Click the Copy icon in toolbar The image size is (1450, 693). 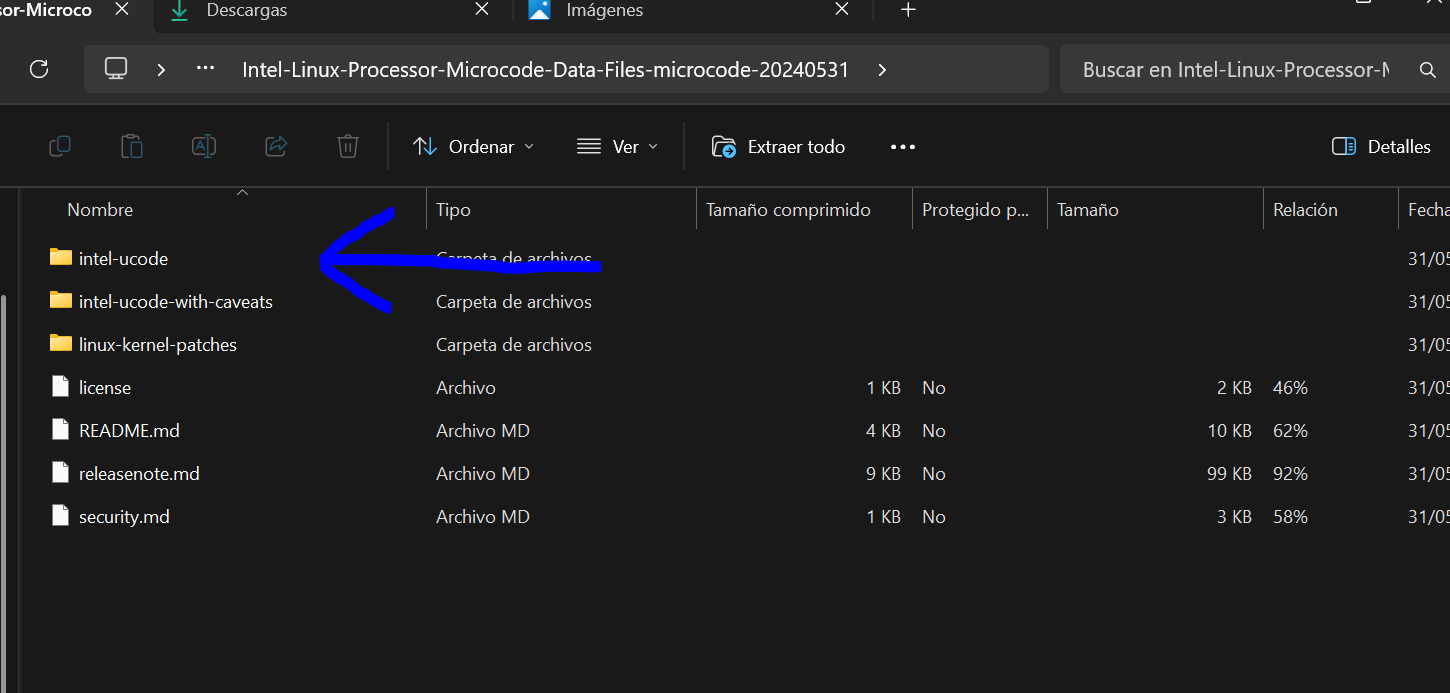pyautogui.click(x=60, y=146)
